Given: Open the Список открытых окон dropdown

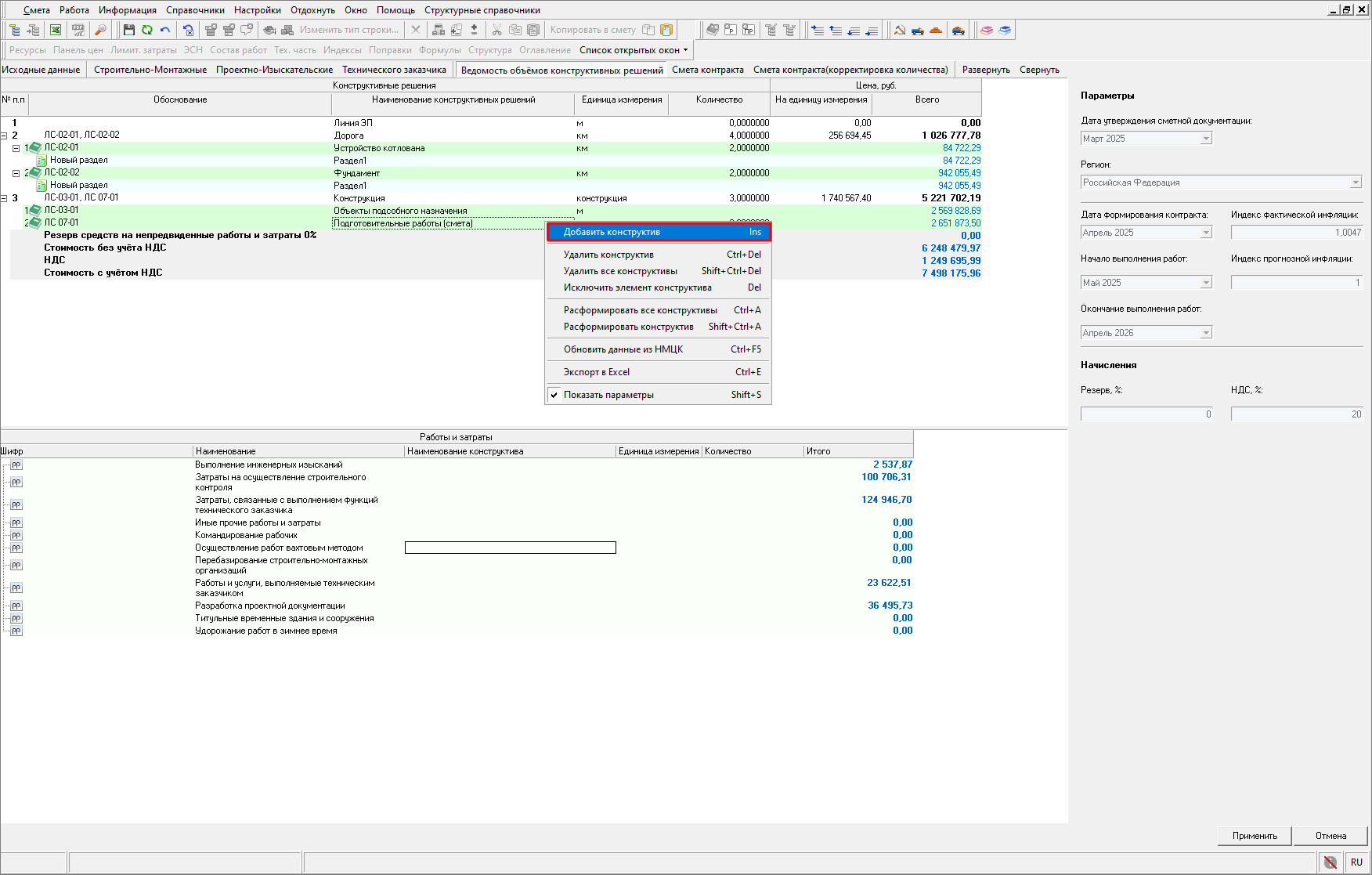Looking at the screenshot, I should point(634,50).
